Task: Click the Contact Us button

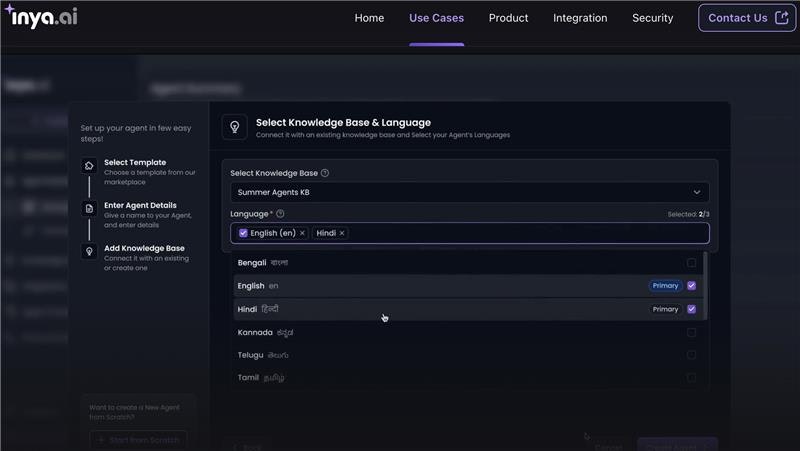Action: [746, 18]
